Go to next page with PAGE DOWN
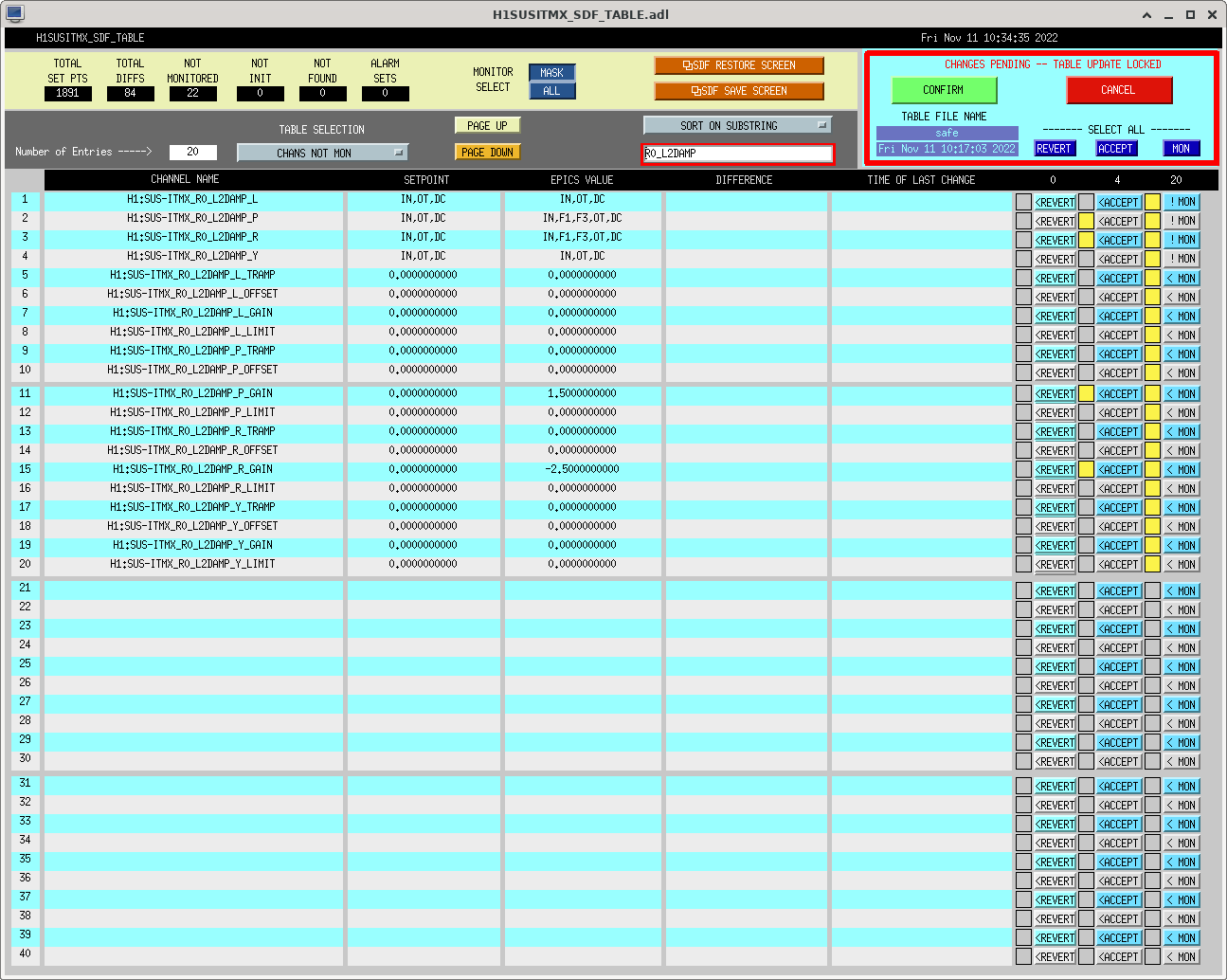Image resolution: width=1227 pixels, height=980 pixels. coord(488,152)
